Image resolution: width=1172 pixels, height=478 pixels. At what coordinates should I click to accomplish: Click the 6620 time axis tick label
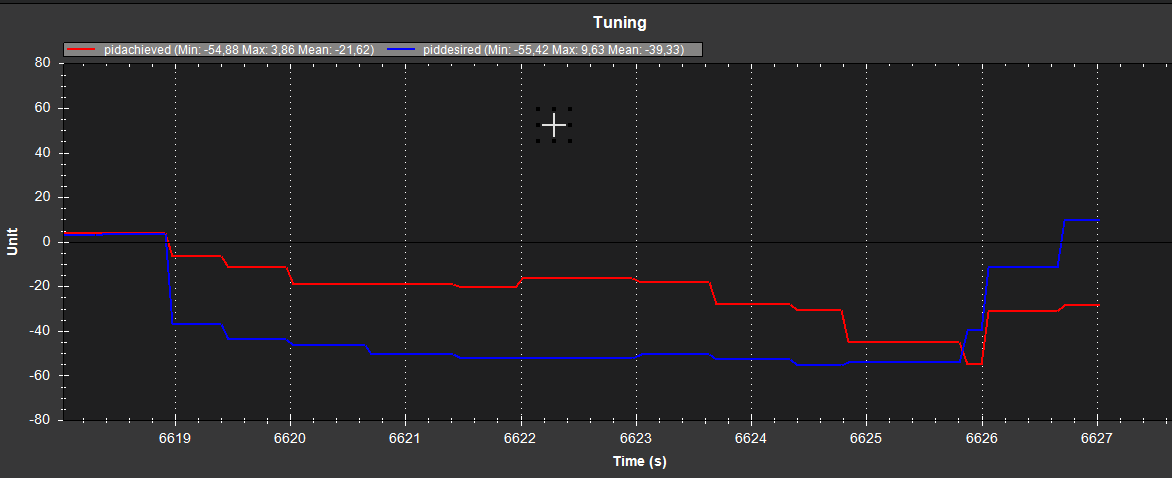(290, 438)
